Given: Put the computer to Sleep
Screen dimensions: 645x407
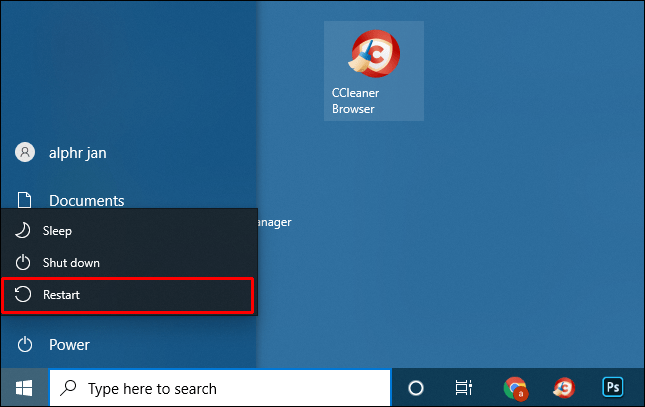Looking at the screenshot, I should click(128, 231).
